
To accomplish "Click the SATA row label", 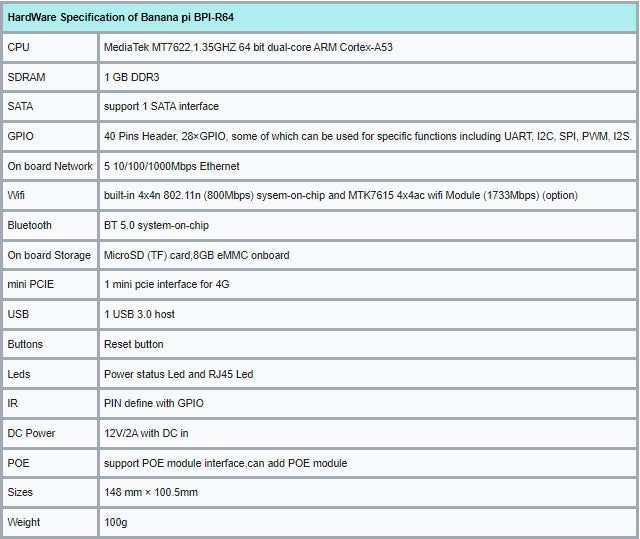I will pos(21,106).
